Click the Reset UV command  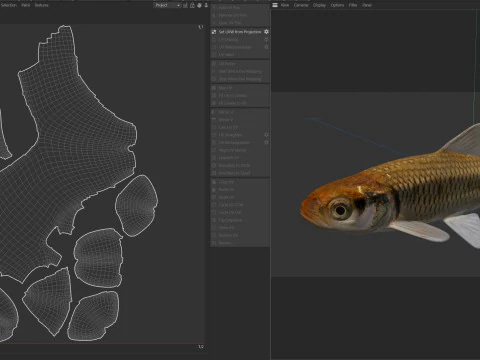click(x=227, y=197)
